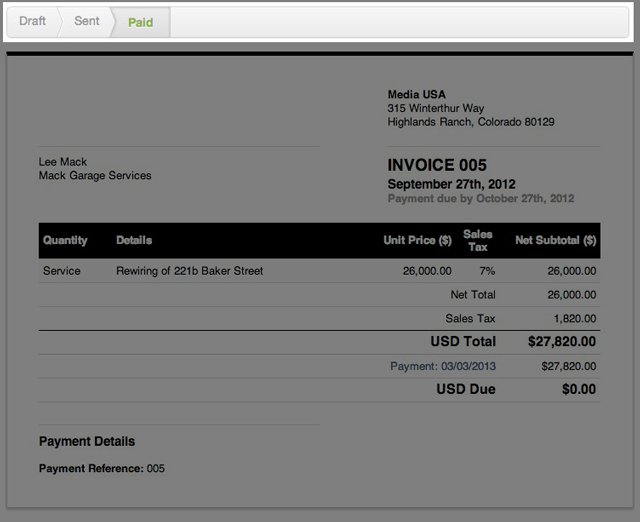Open the Payment: 03/03/2013 link
This screenshot has height=522, width=640.
(x=442, y=366)
